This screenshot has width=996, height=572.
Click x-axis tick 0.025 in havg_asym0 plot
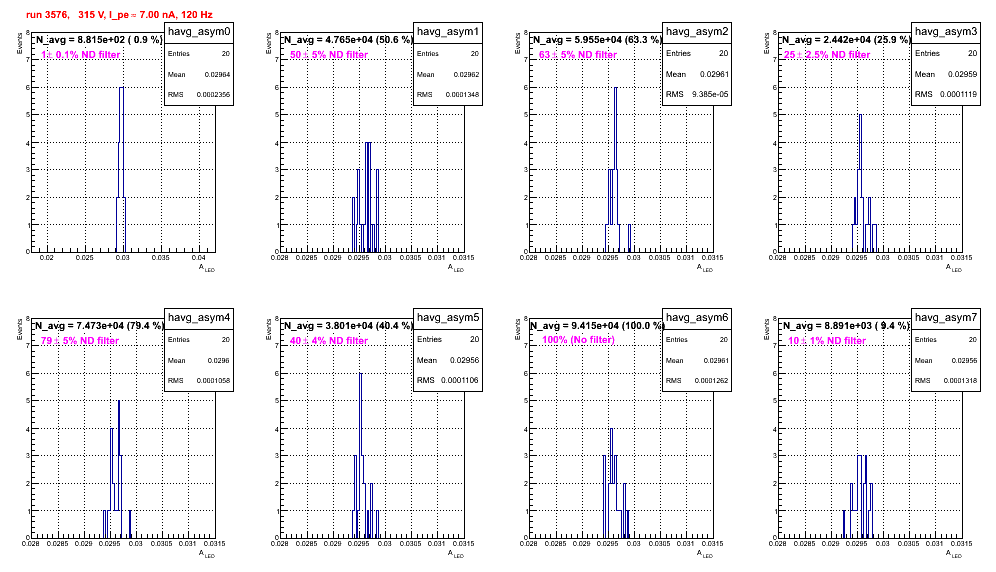point(84,258)
